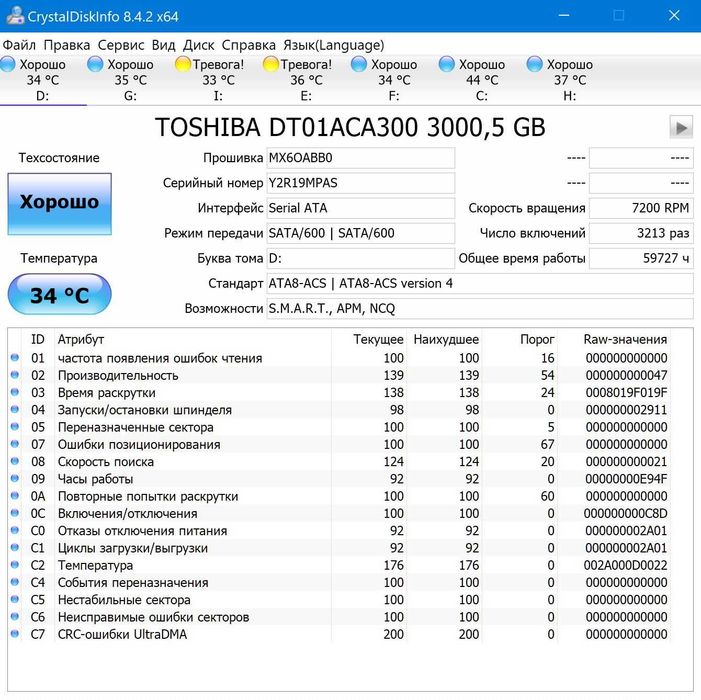The height and width of the screenshot is (700, 701).
Task: Select disk E: yellow warning orb
Action: click(271, 64)
